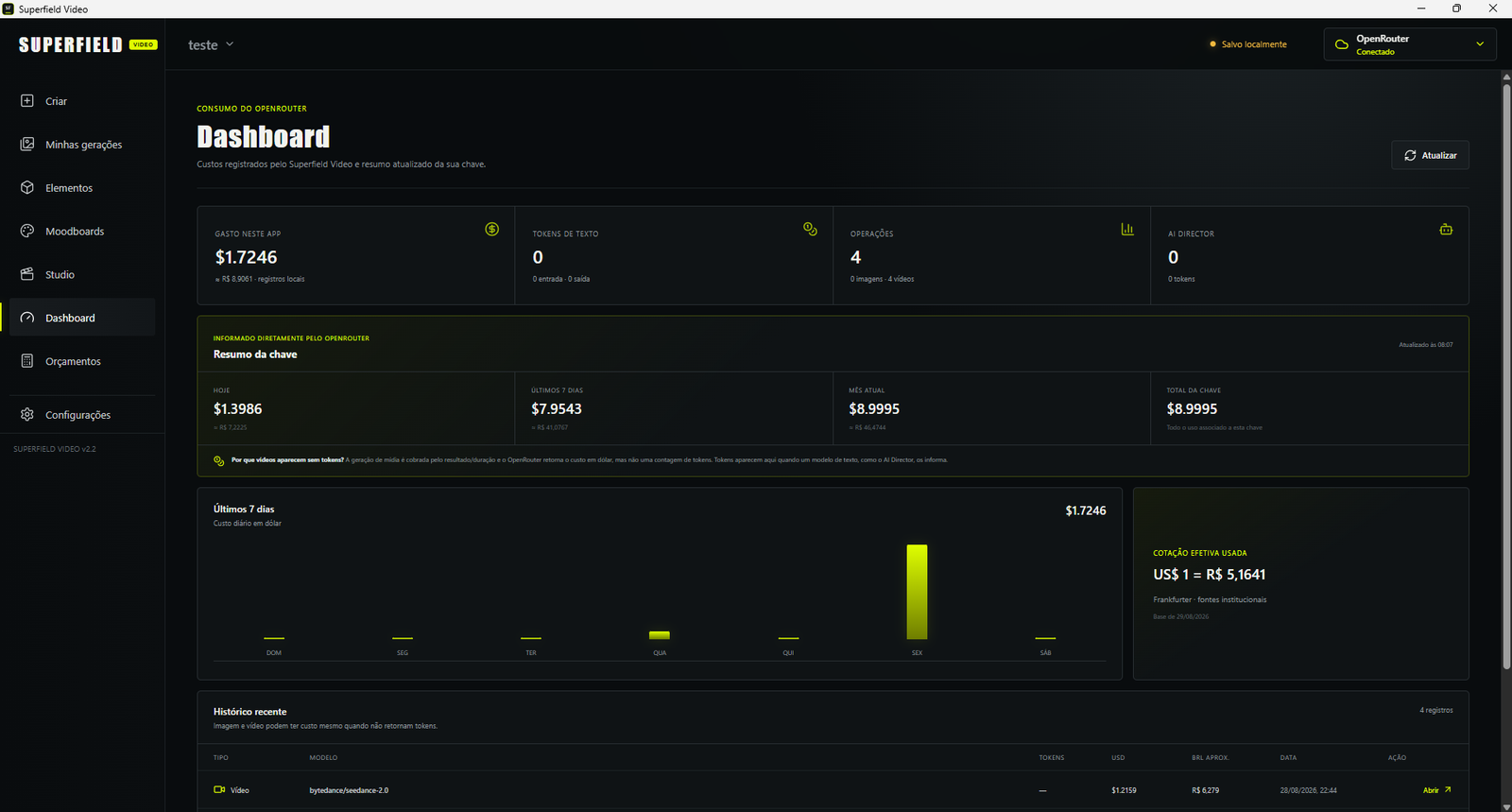
Task: Open Orçamentos using the calculator icon
Action: (x=27, y=361)
